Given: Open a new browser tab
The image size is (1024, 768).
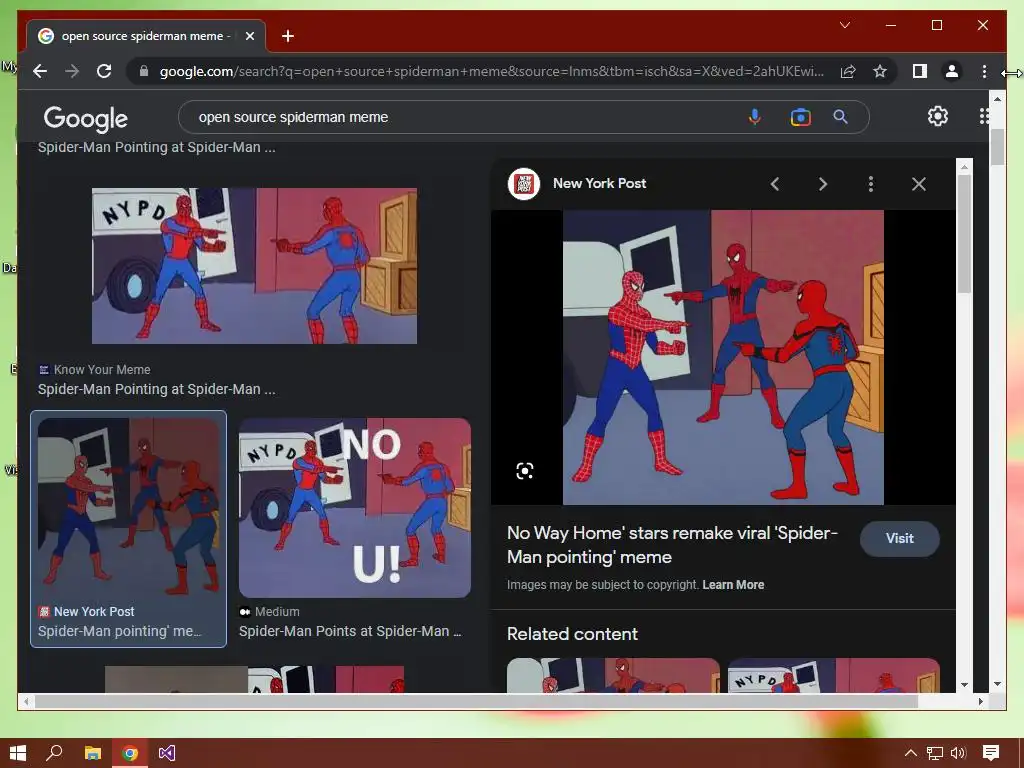Looking at the screenshot, I should tap(288, 36).
